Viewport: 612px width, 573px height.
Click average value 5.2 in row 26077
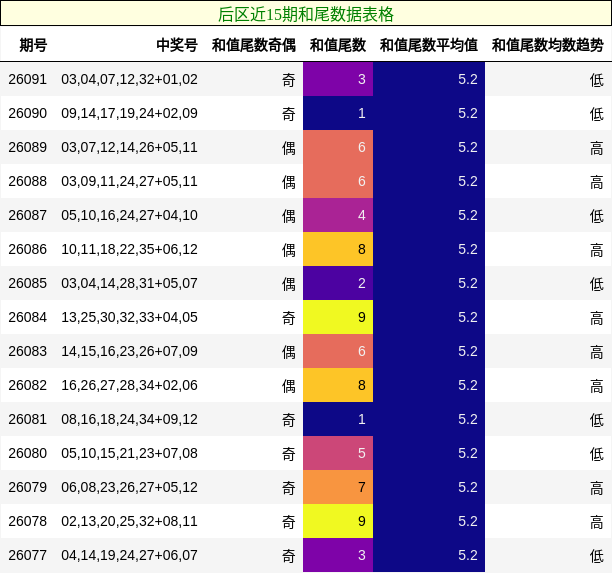pos(429,555)
